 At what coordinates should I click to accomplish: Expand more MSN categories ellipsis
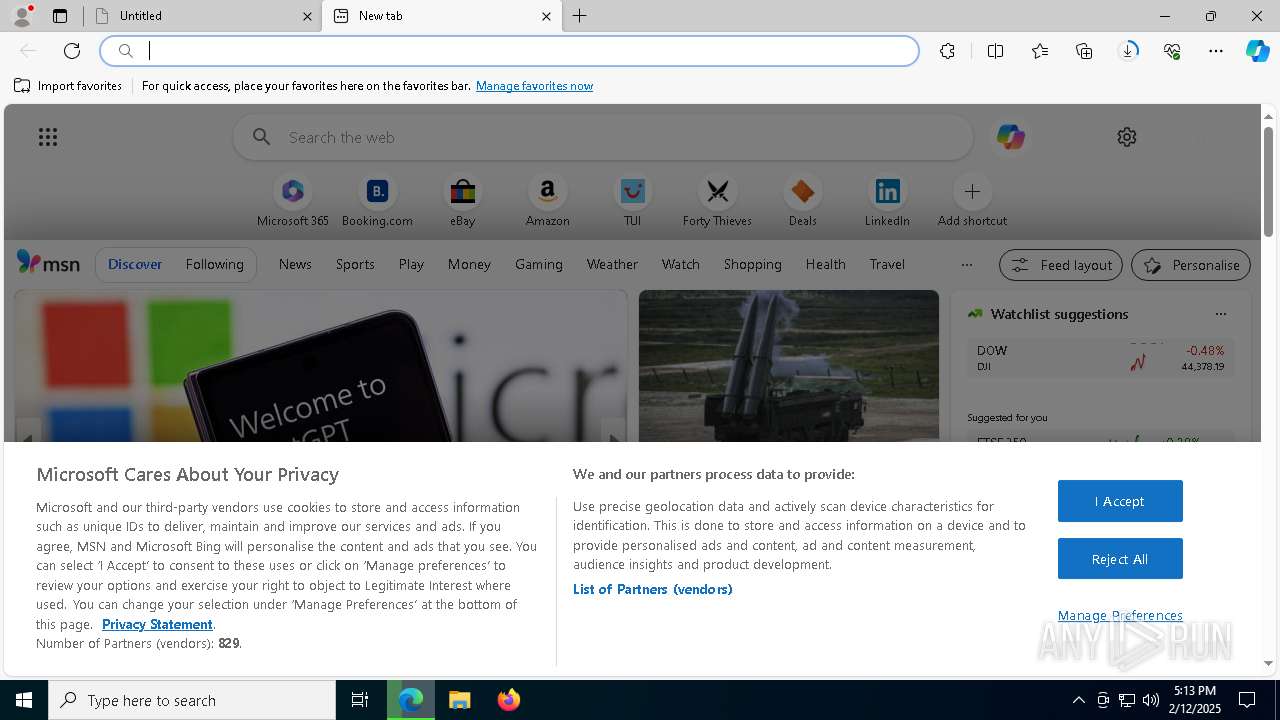click(x=966, y=265)
